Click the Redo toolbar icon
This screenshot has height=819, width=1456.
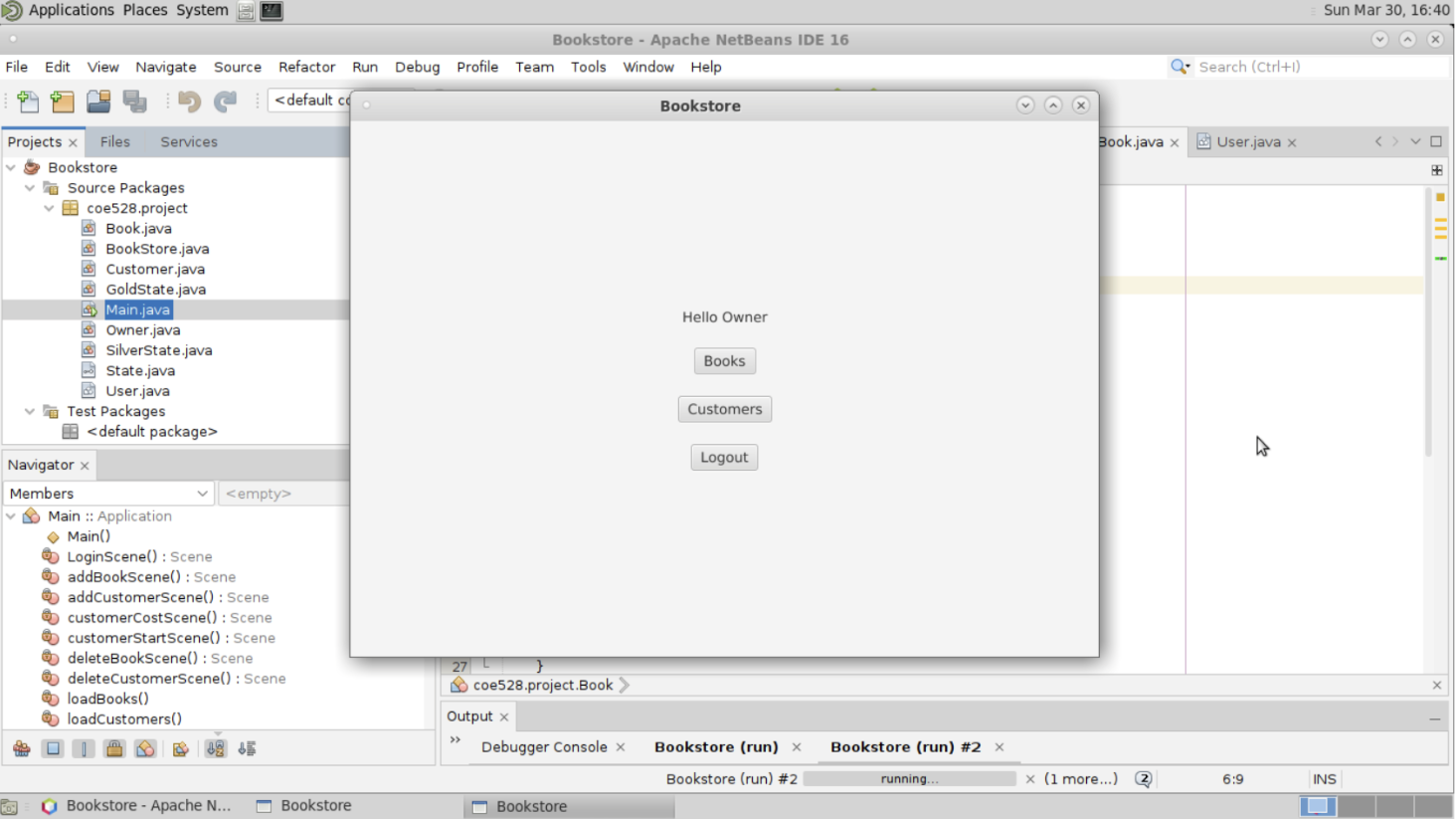224,101
